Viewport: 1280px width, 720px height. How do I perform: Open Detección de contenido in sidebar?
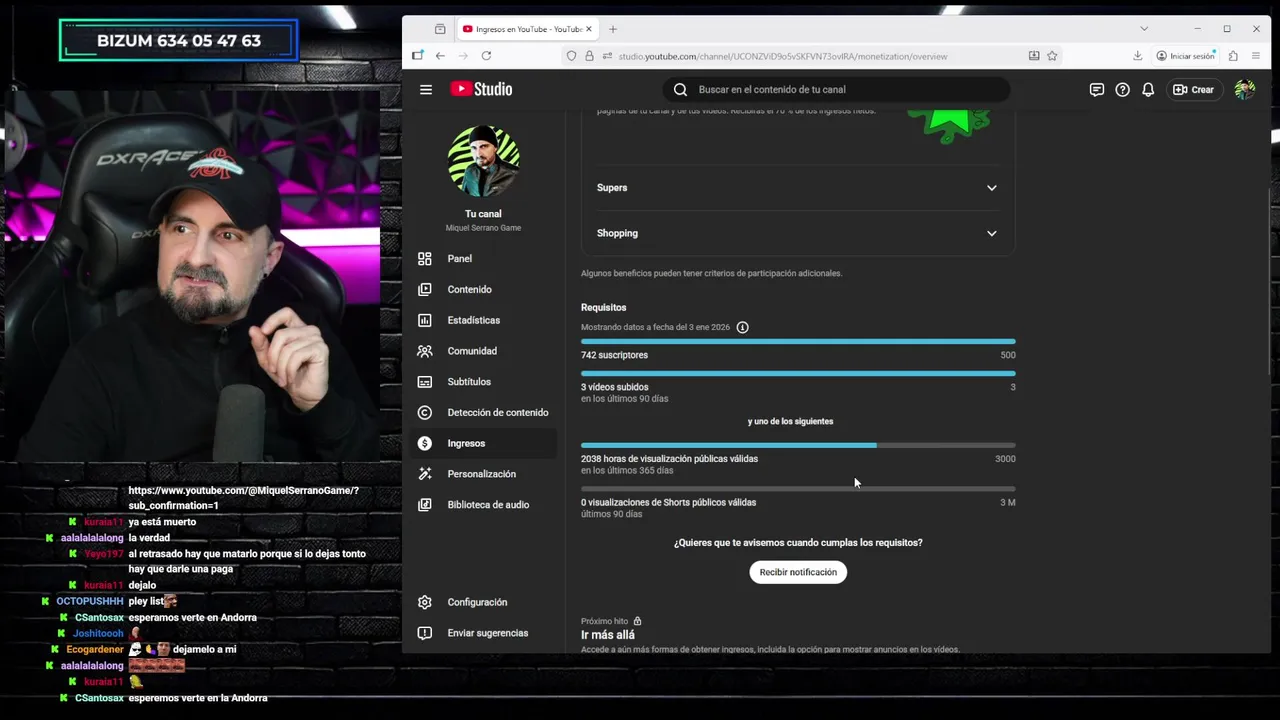(x=483, y=412)
